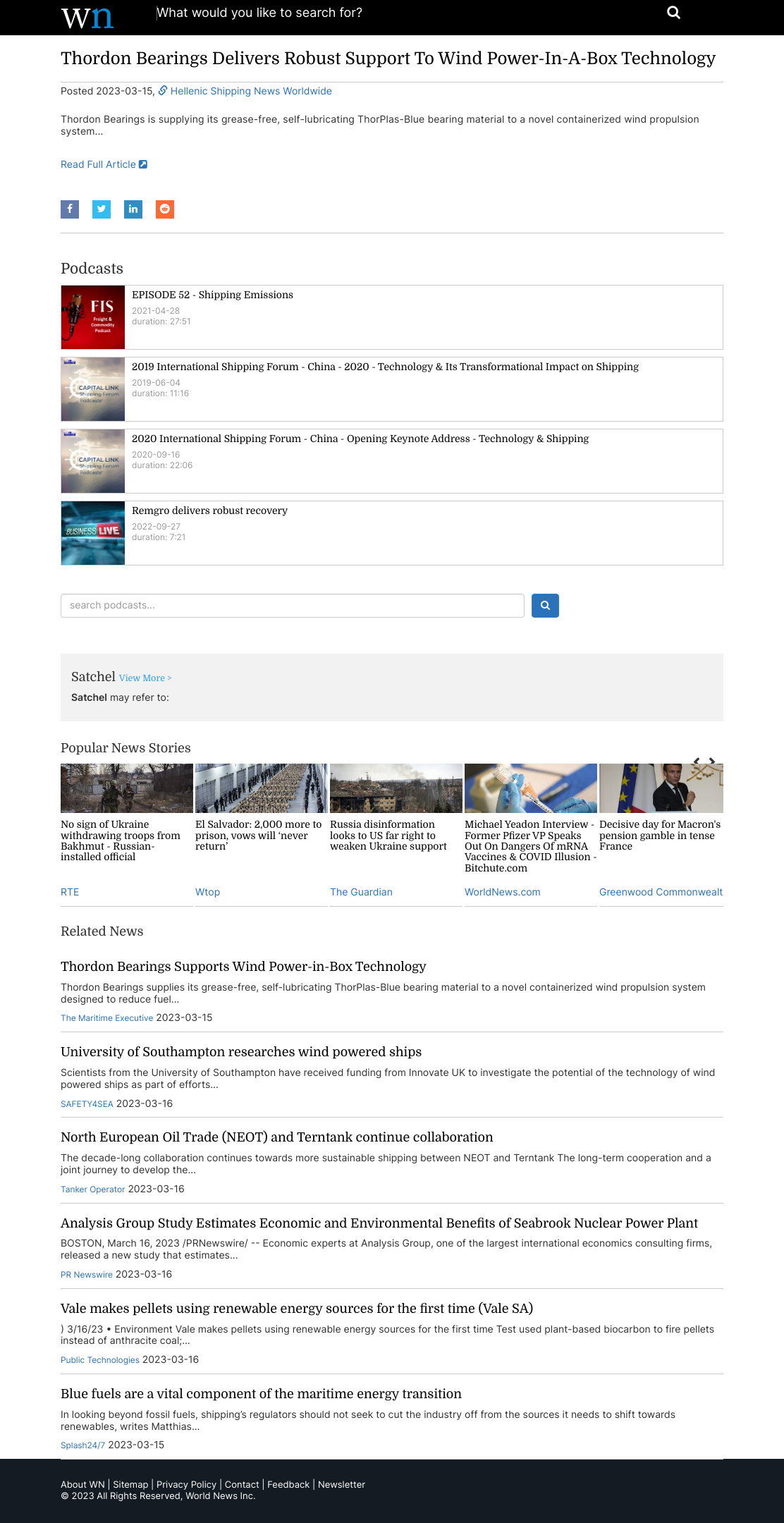Viewport: 784px width, 1523px height.
Task: Open Michael Yeadon Interview headline
Action: (531, 846)
